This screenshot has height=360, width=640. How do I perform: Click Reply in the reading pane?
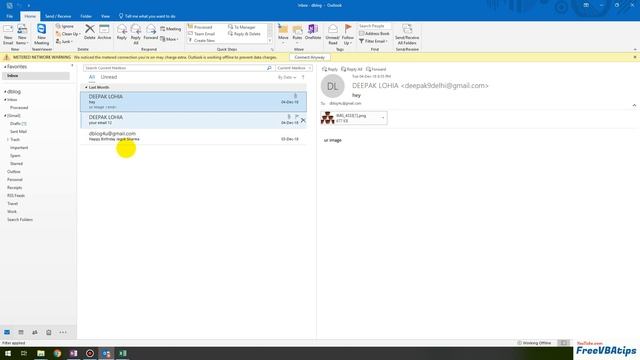click(330, 69)
